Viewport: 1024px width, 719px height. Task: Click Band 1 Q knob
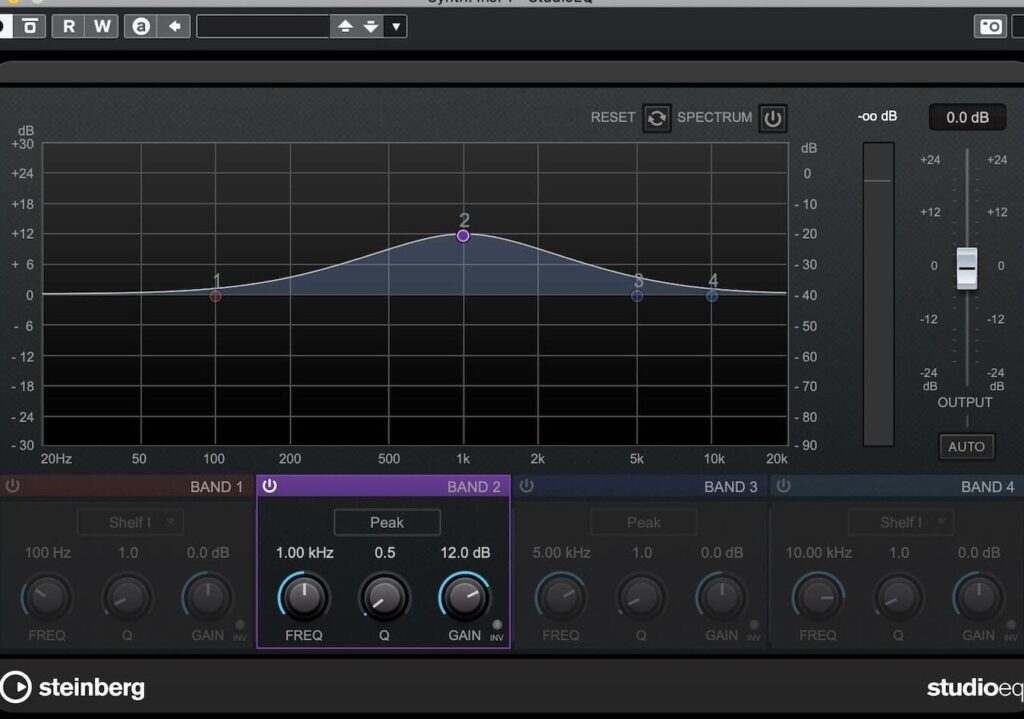coord(127,597)
